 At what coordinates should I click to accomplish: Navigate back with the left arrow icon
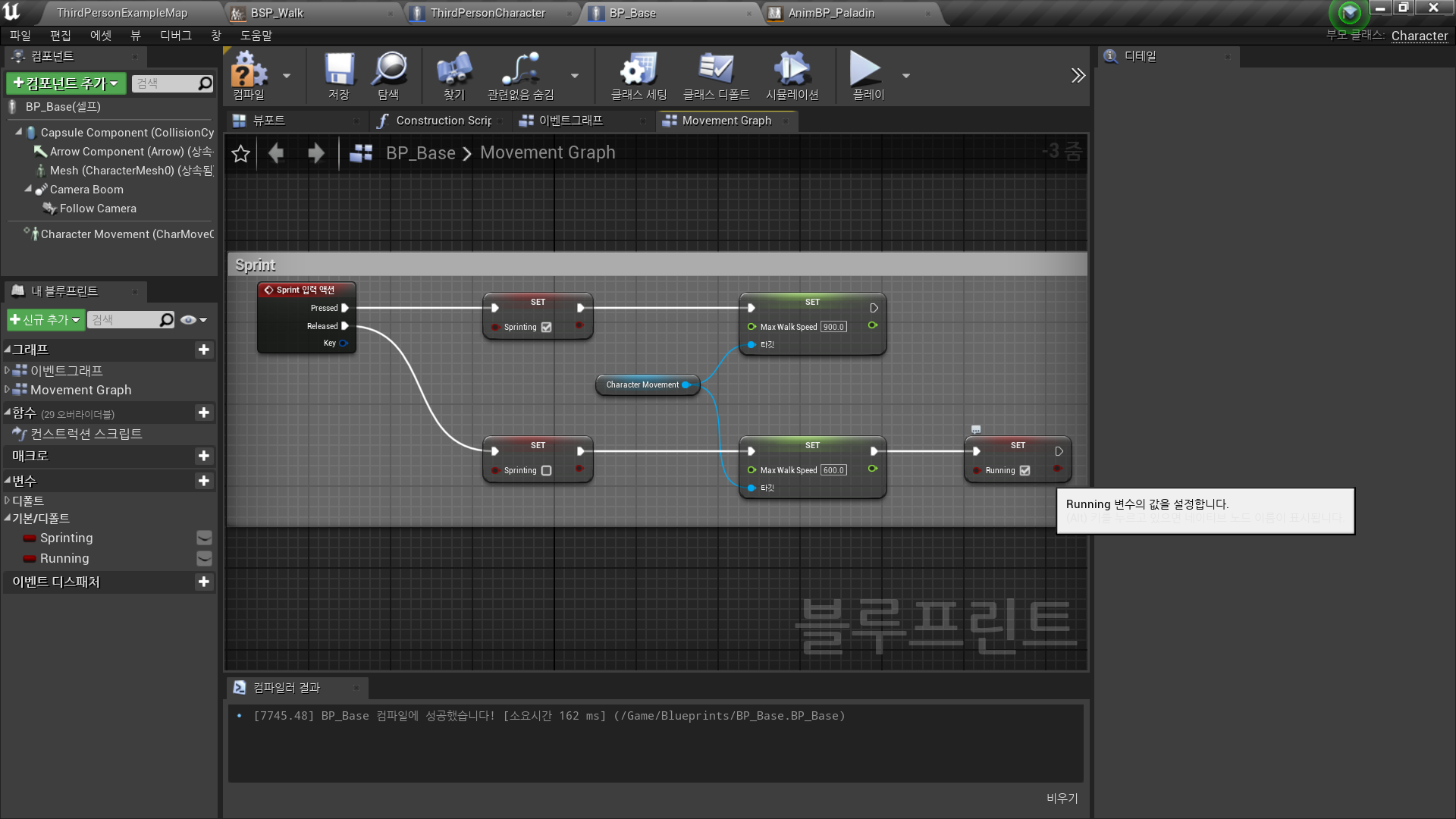pos(276,153)
